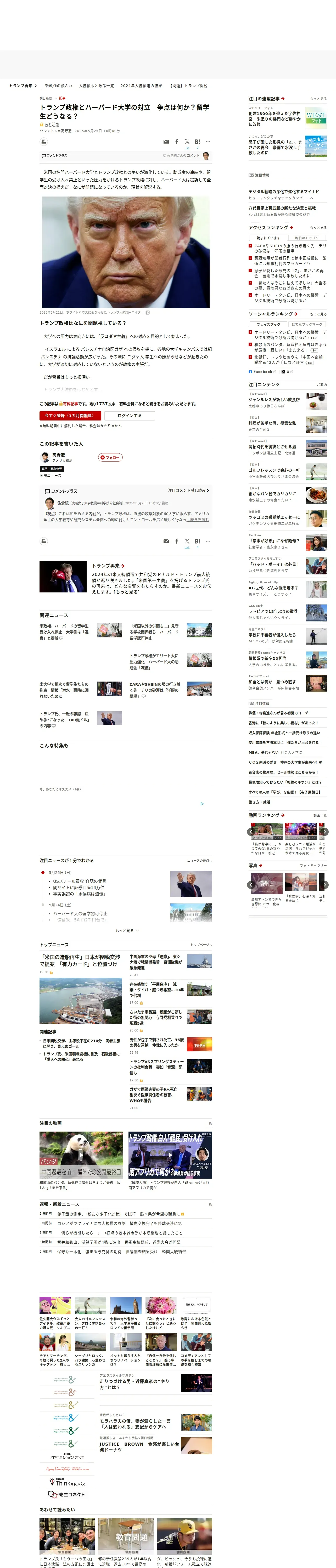
Task: Select 新政権の顔ぶれ nav item
Action: click(x=59, y=86)
